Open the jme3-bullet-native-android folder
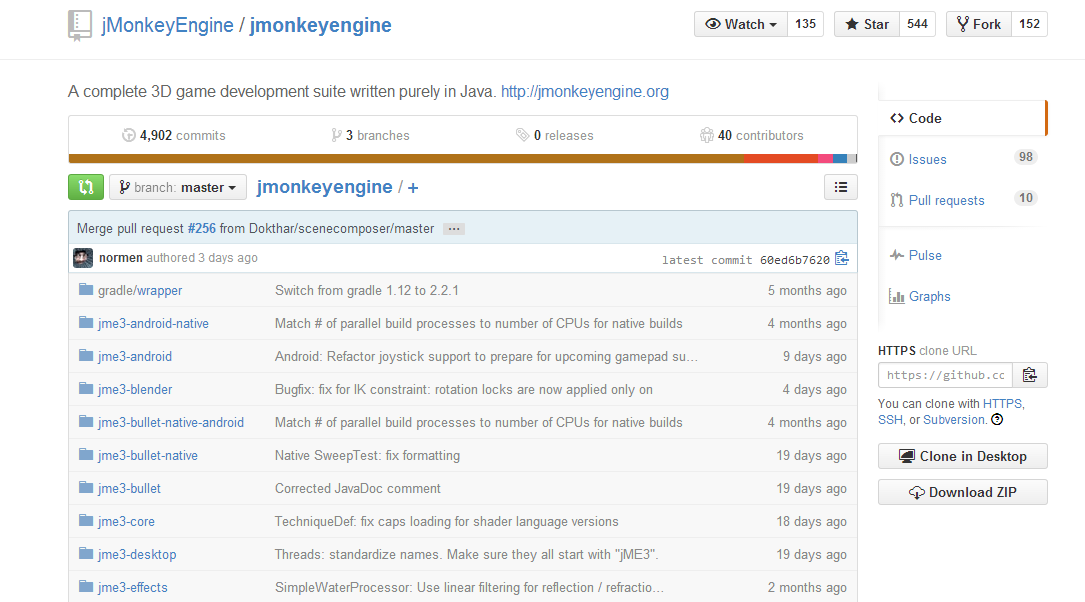This screenshot has width=1085, height=602. (x=171, y=422)
